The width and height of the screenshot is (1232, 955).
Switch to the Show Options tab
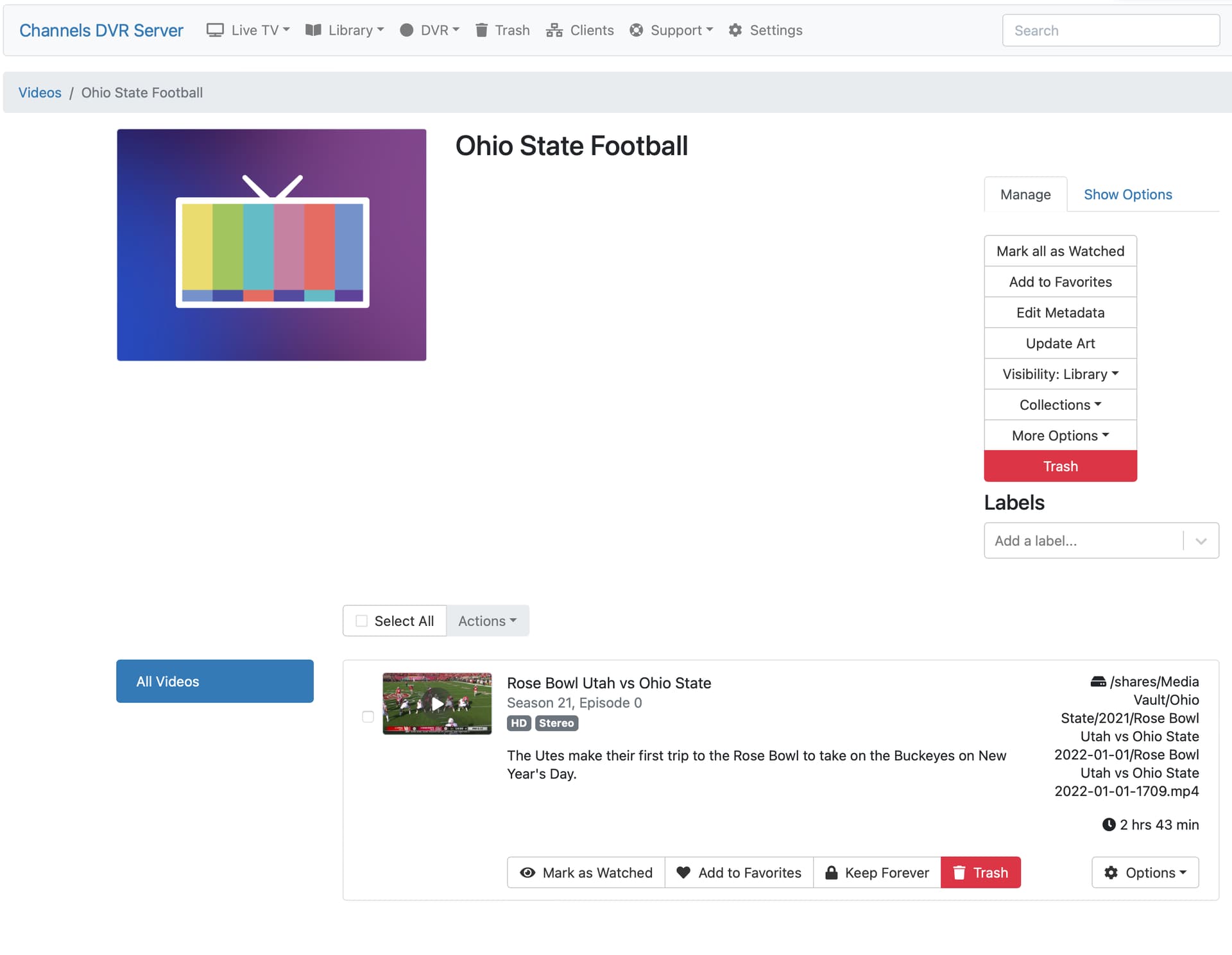click(1127, 194)
